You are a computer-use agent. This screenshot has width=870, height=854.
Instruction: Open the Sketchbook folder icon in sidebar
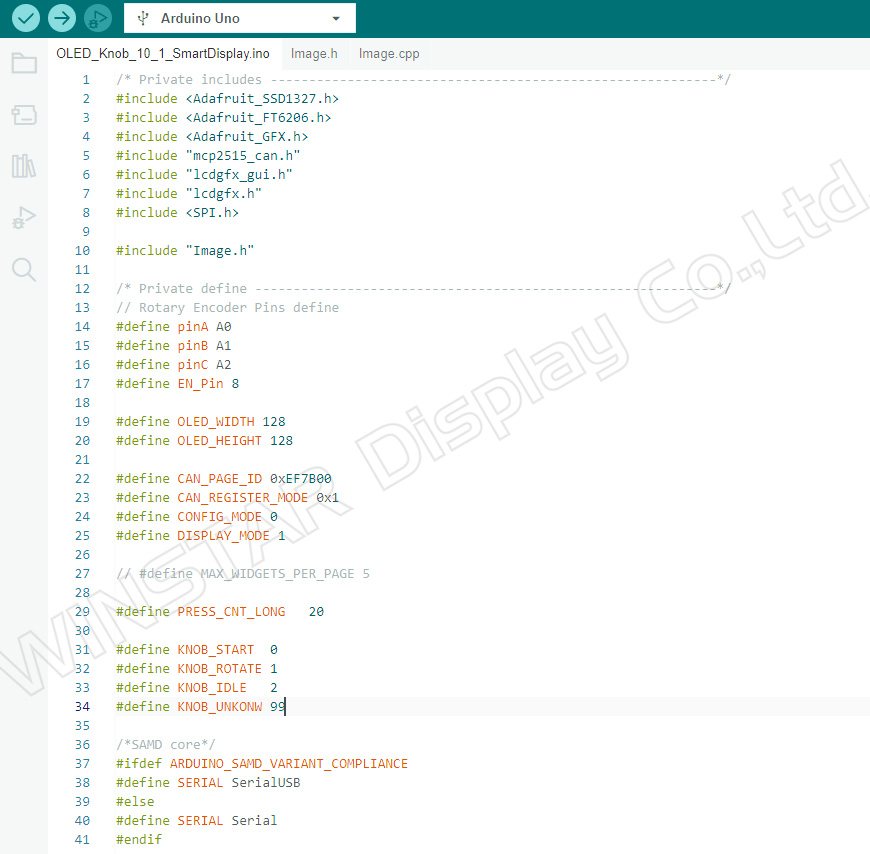click(x=24, y=63)
